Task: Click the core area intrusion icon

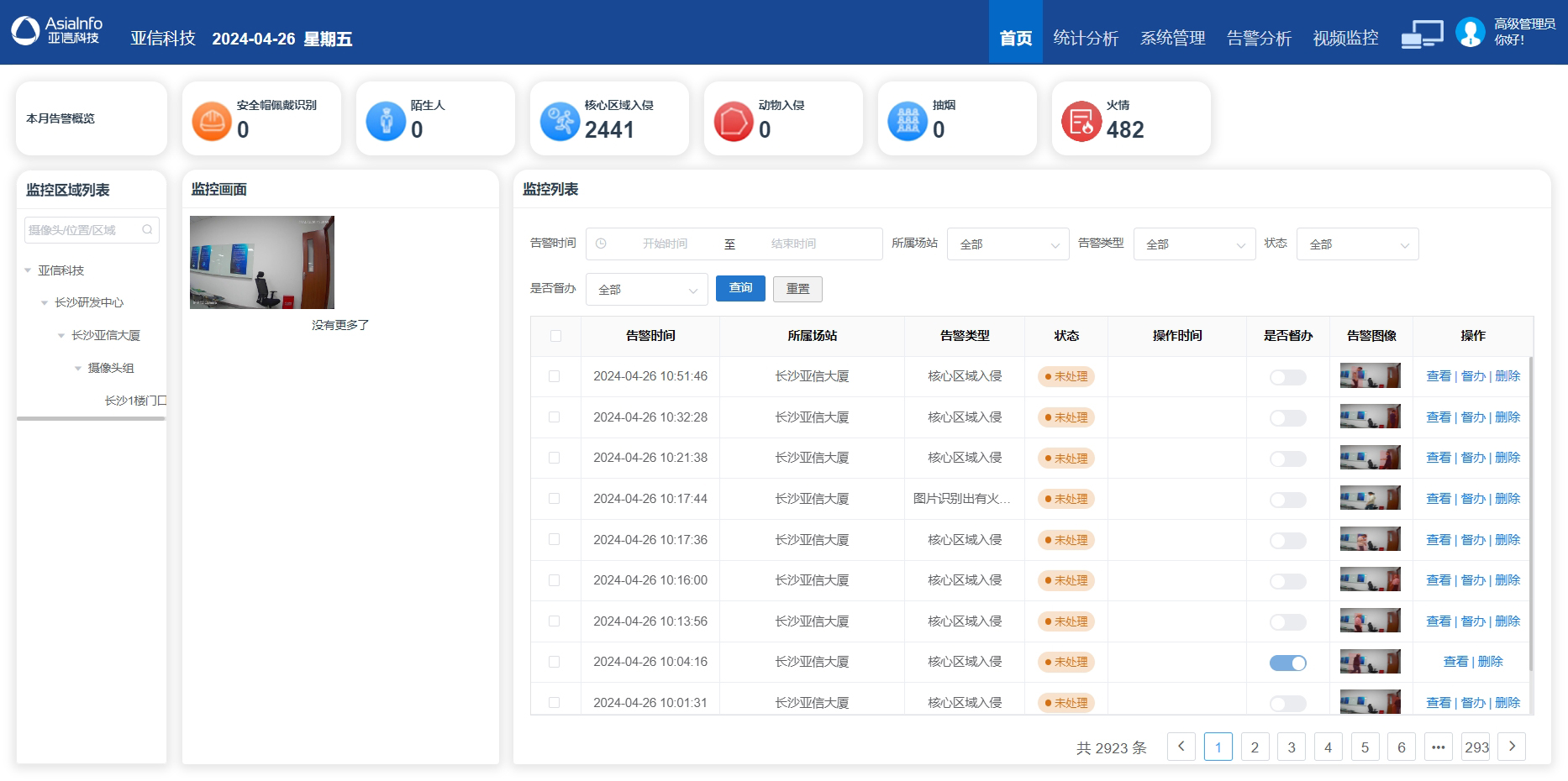Action: (560, 121)
